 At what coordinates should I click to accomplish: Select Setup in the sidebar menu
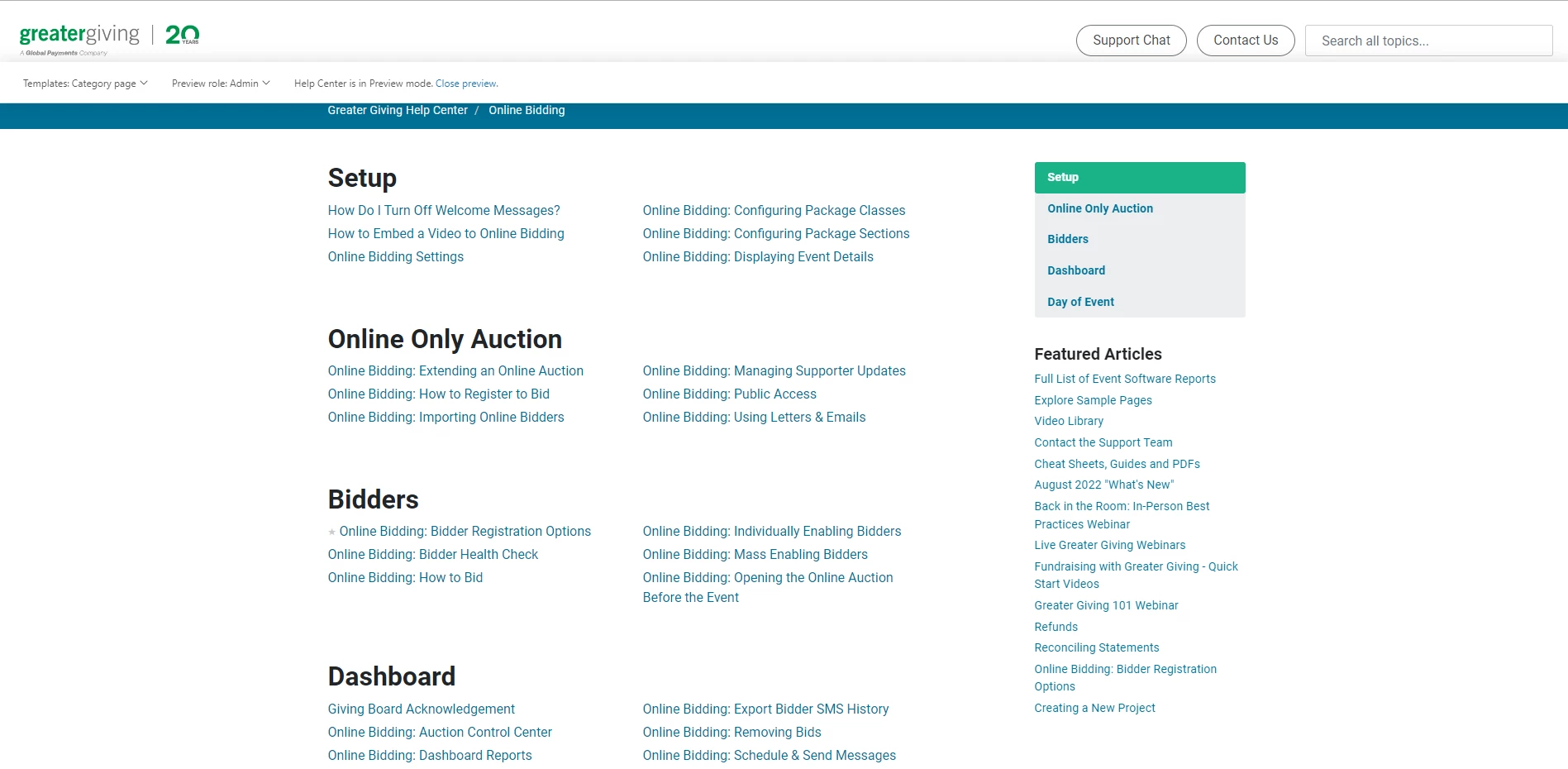coord(1140,178)
